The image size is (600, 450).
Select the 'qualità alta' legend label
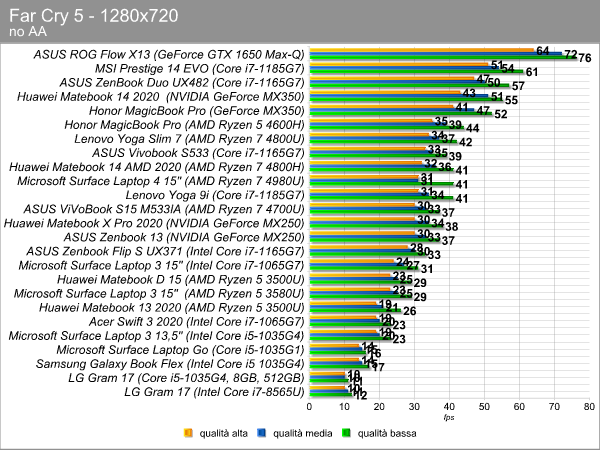point(223,433)
